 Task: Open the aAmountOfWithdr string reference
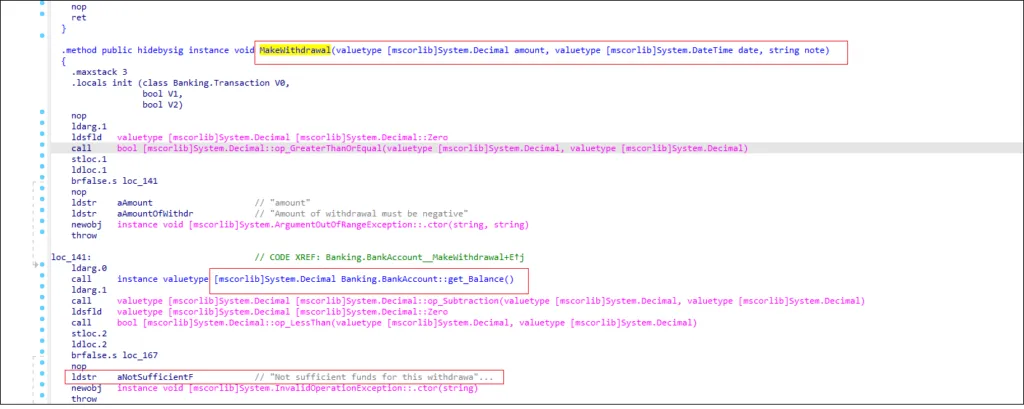[155, 214]
